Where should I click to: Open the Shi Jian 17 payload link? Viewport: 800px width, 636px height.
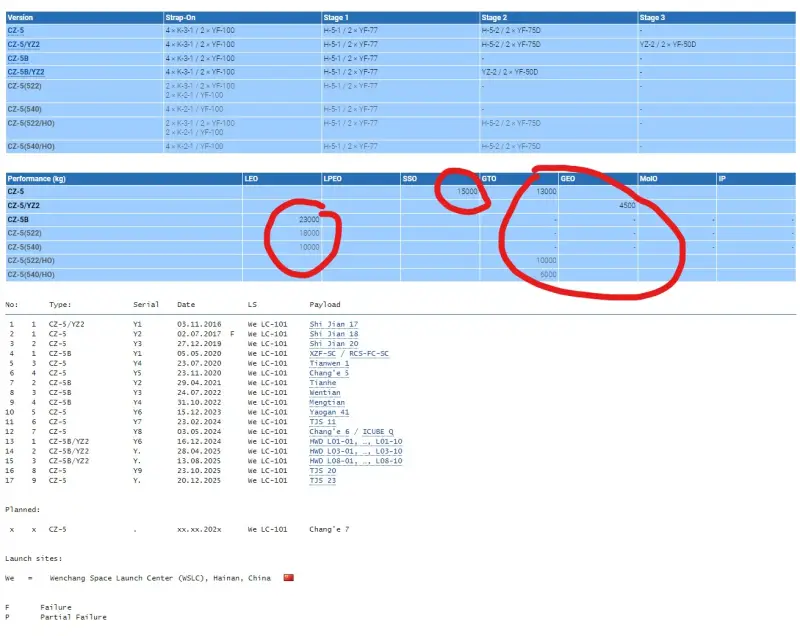(x=333, y=325)
